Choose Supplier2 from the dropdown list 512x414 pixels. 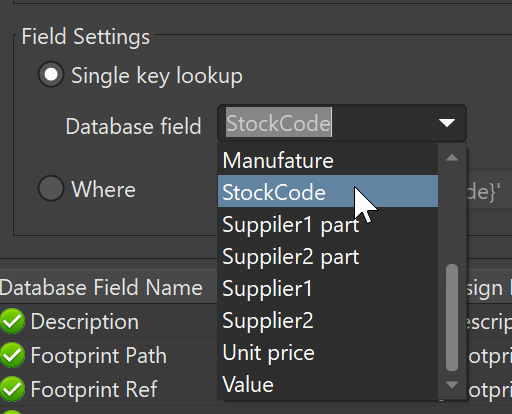pyautogui.click(x=328, y=320)
